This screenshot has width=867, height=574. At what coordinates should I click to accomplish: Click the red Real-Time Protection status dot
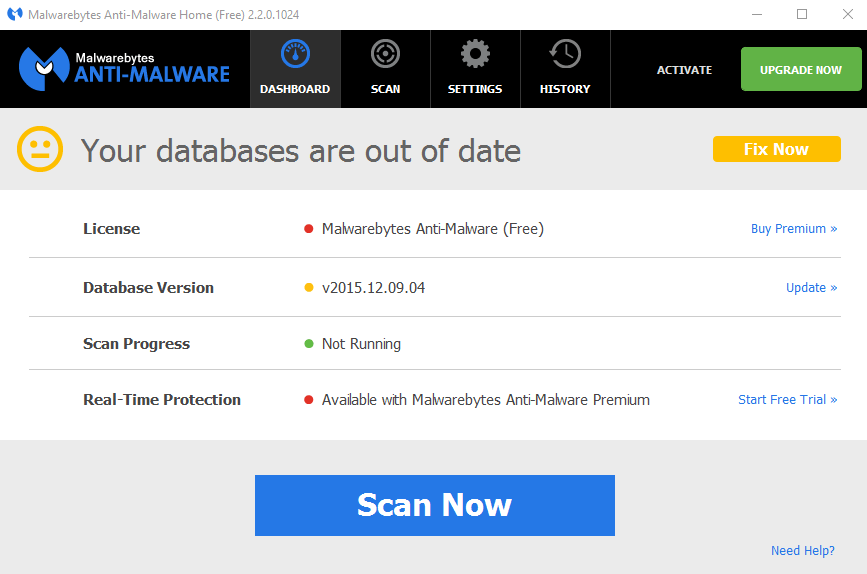tap(309, 400)
